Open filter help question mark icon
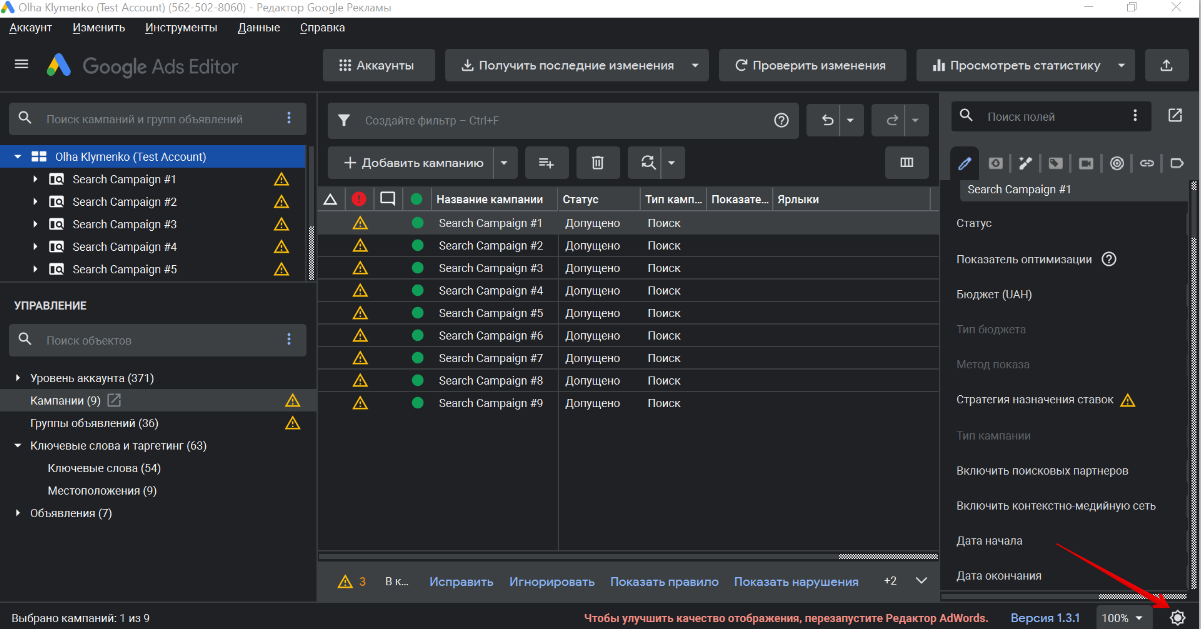This screenshot has width=1201, height=629. pyautogui.click(x=781, y=121)
